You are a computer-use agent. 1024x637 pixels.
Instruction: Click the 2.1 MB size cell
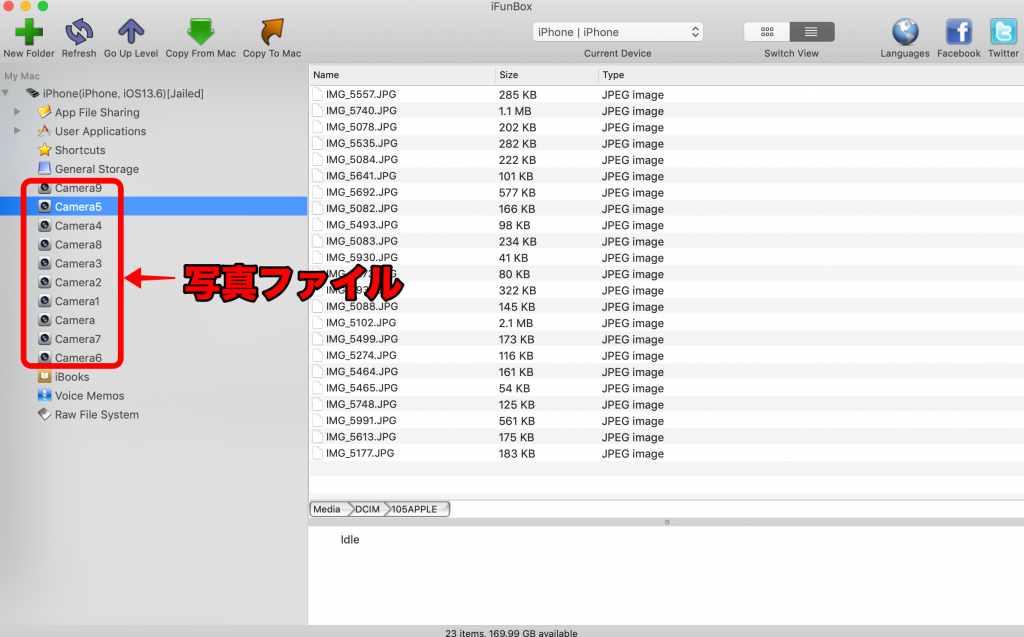coord(516,323)
